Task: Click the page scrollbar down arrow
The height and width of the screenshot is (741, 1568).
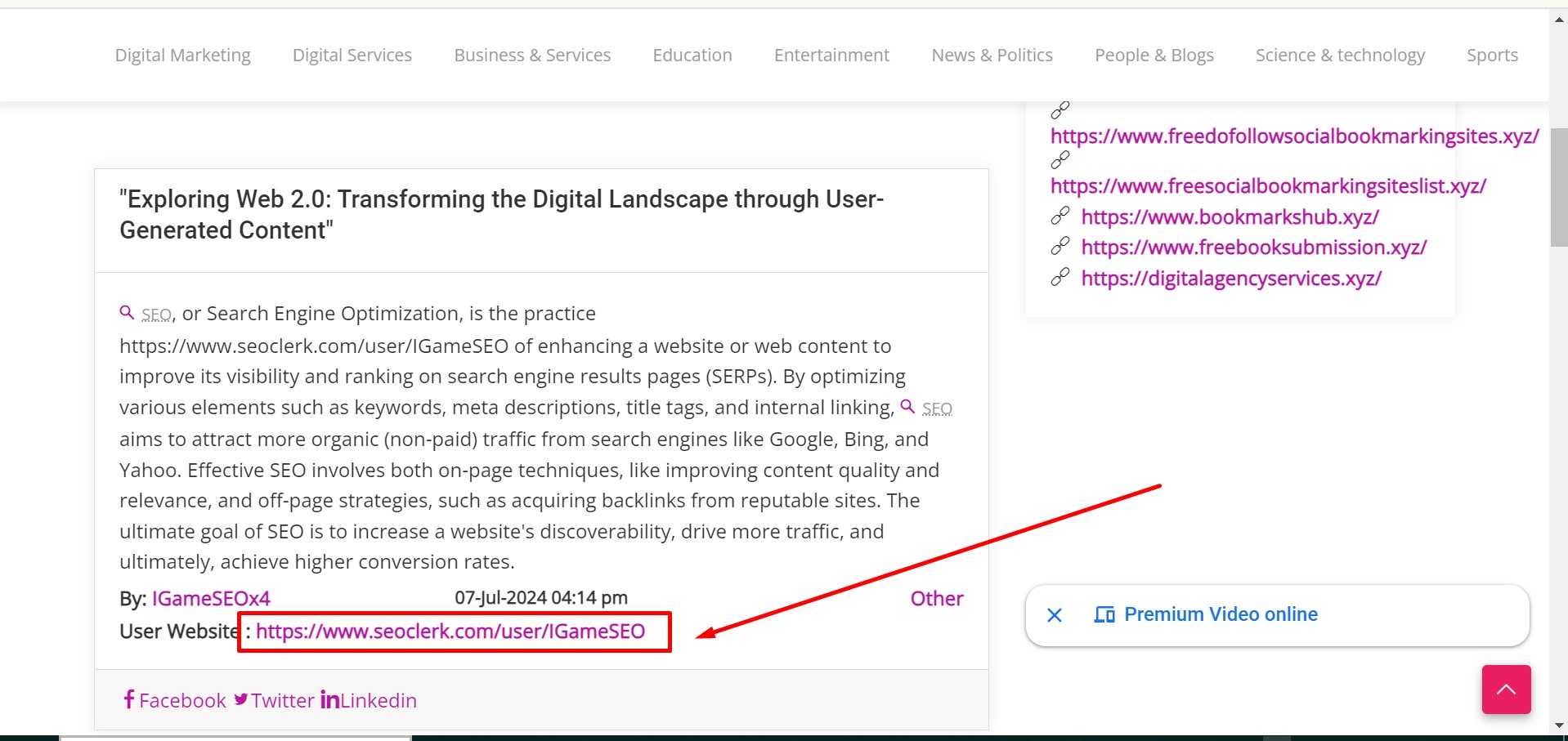Action: tap(1559, 725)
